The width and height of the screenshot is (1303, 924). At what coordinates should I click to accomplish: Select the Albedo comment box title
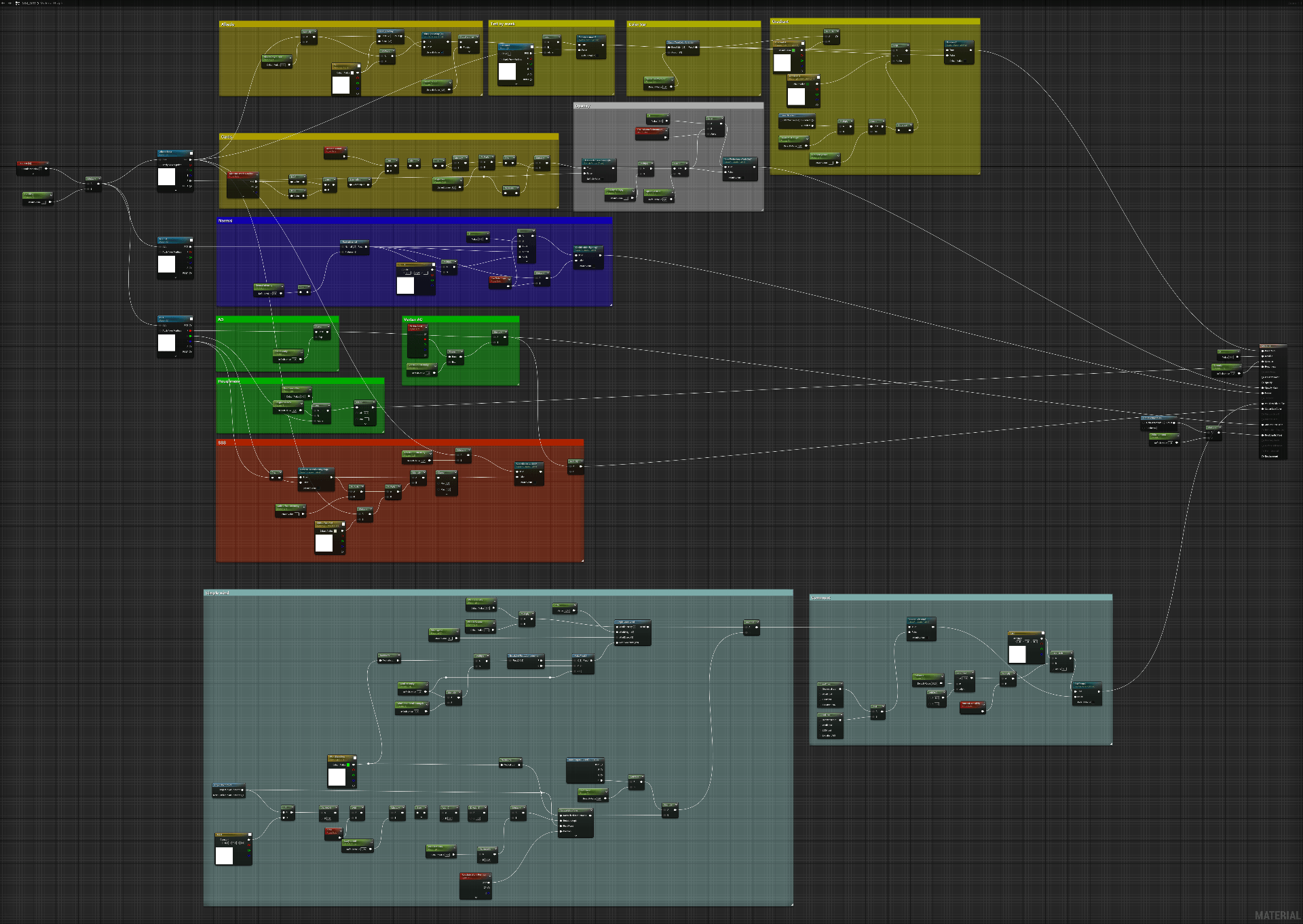pos(228,24)
